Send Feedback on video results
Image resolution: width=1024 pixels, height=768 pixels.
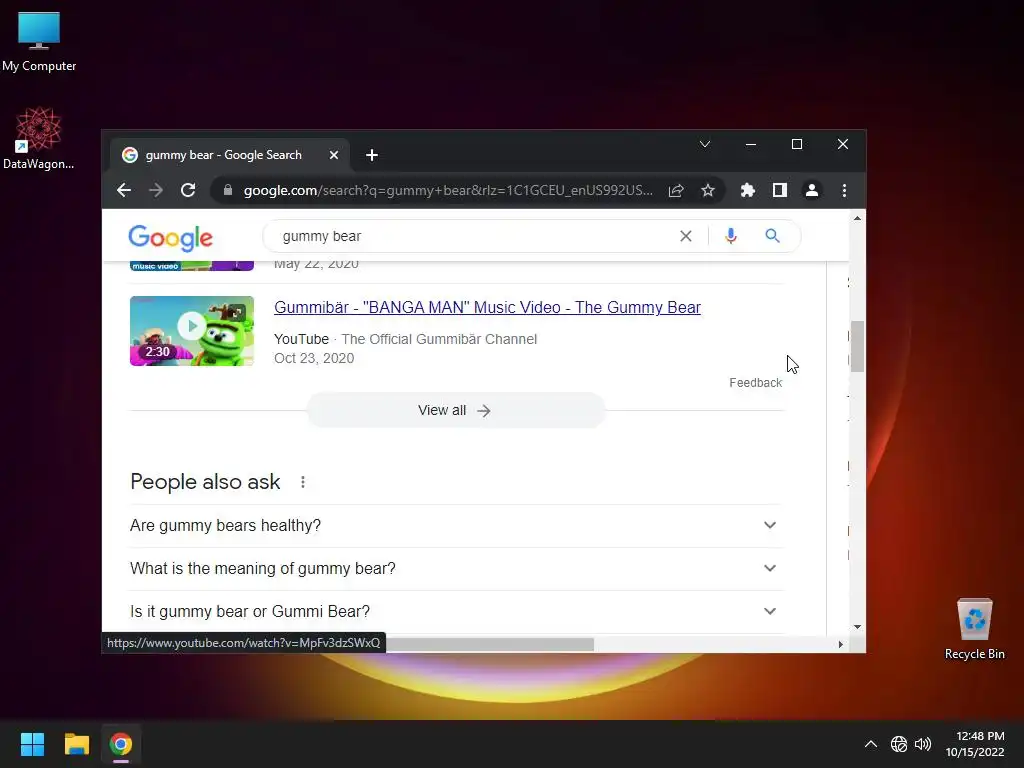click(756, 383)
